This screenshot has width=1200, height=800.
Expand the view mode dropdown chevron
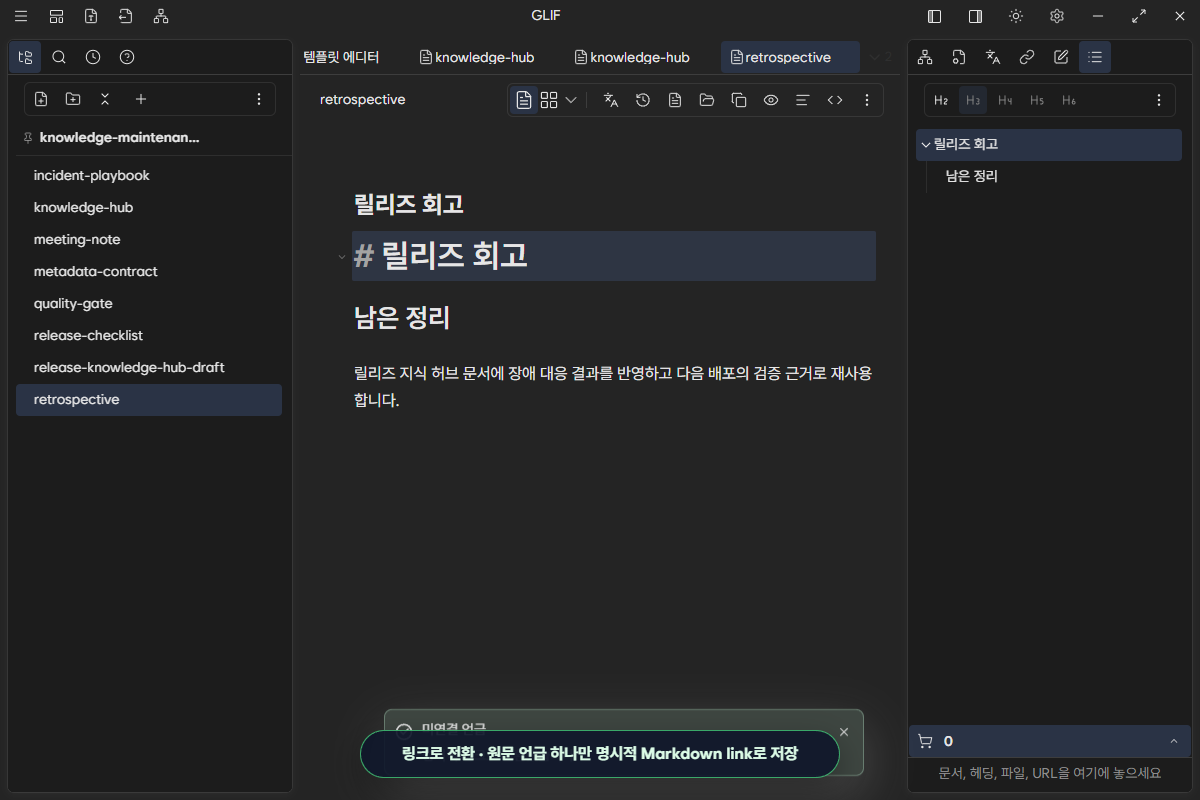pos(571,100)
